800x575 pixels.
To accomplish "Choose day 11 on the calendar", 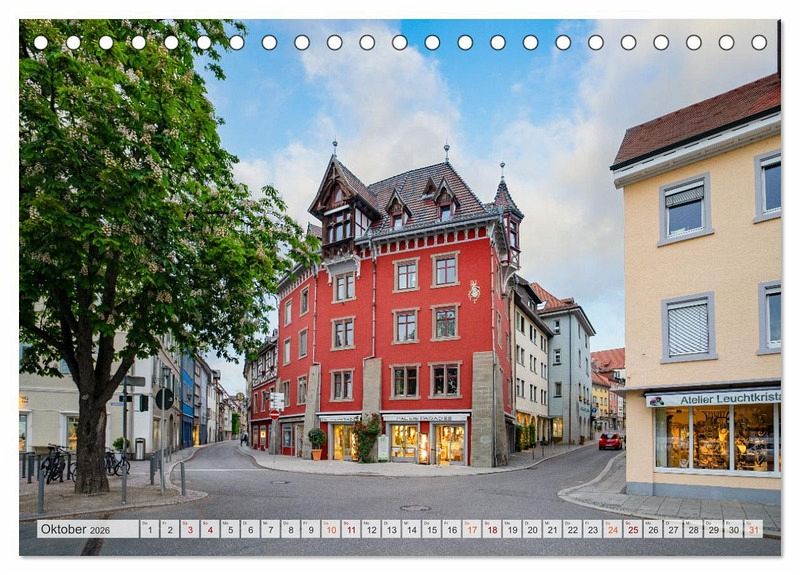I will click(x=350, y=529).
